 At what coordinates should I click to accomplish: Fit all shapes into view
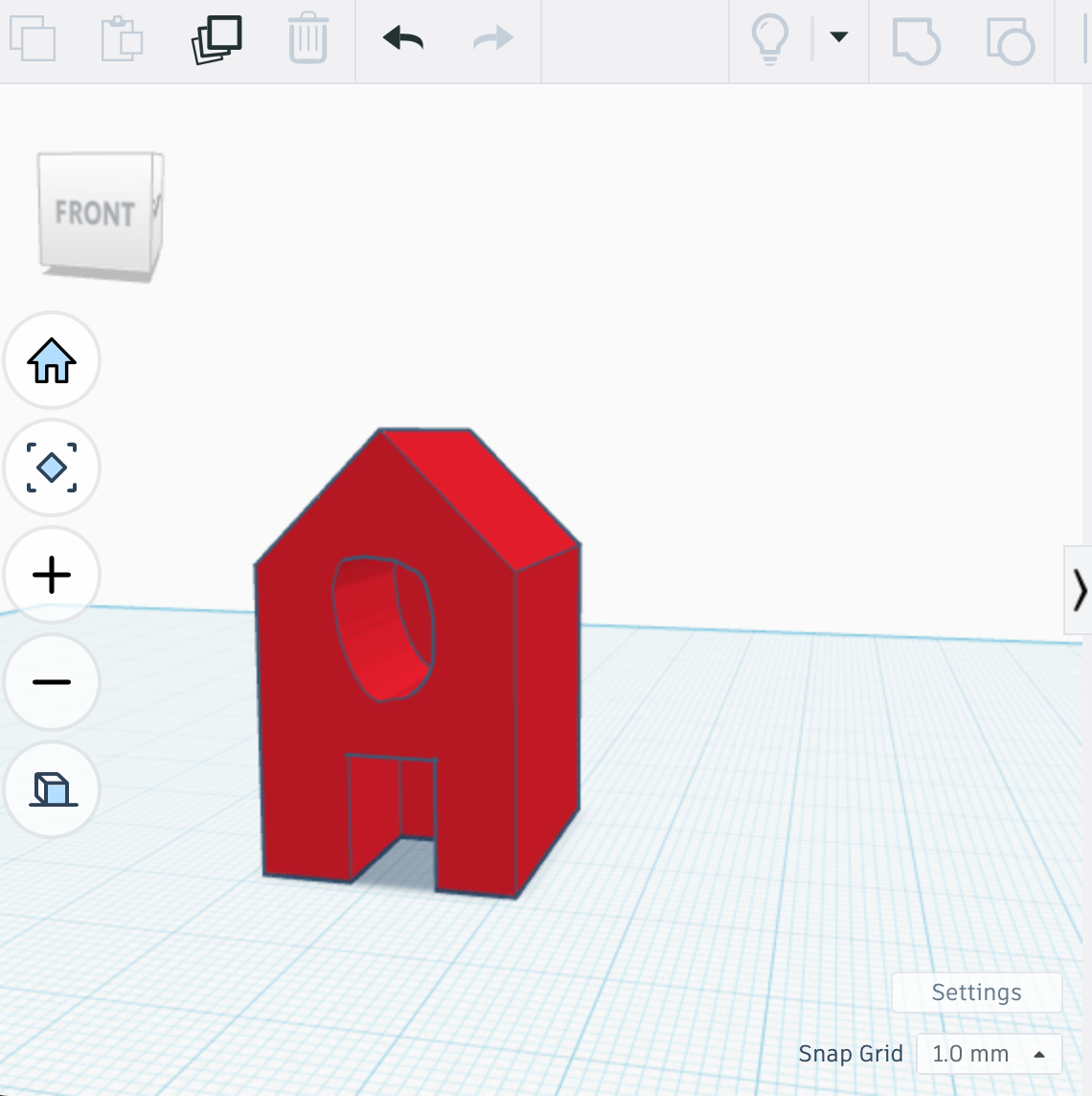click(x=52, y=467)
